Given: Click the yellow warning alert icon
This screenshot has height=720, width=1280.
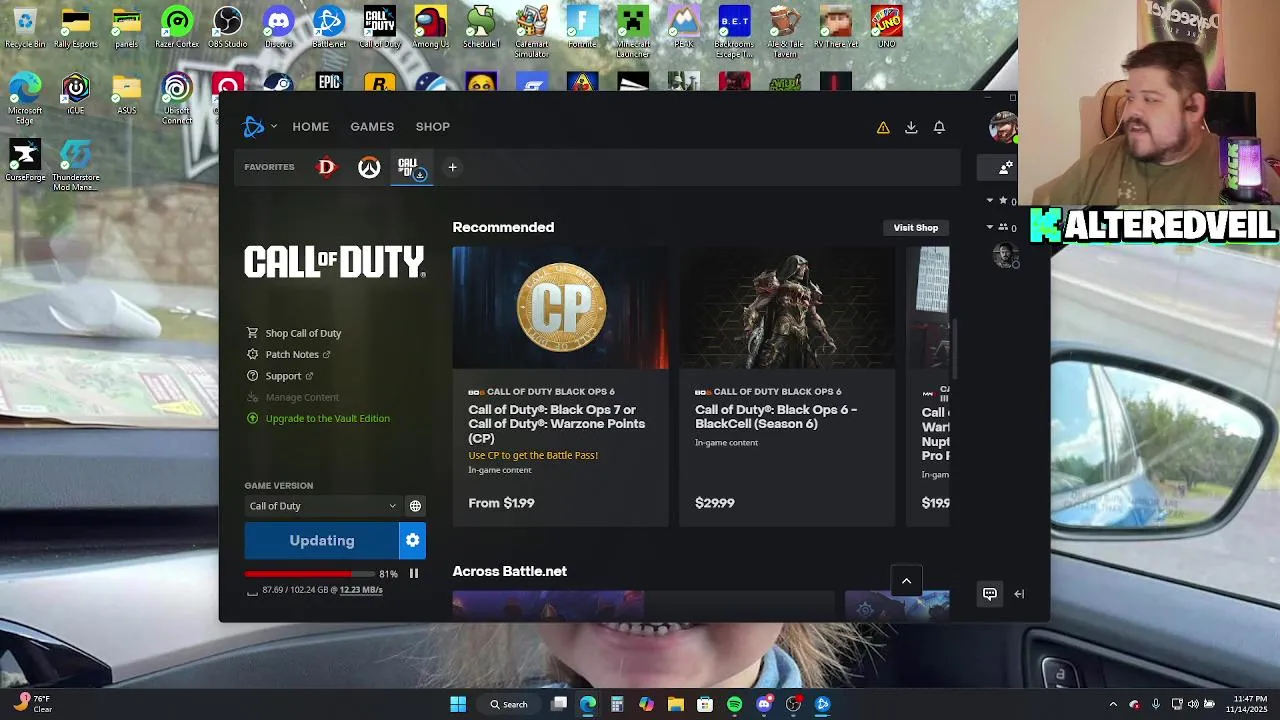Looking at the screenshot, I should click(x=883, y=127).
